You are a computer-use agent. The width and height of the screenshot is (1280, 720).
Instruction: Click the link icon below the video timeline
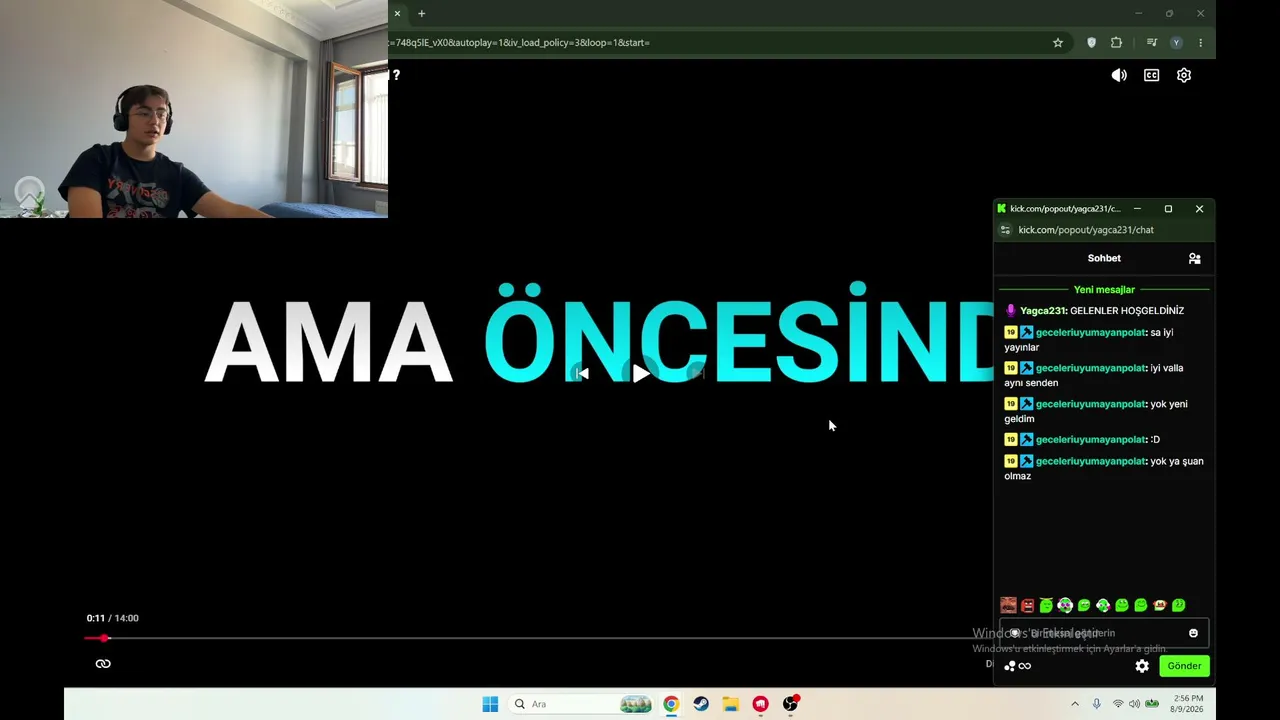click(103, 664)
